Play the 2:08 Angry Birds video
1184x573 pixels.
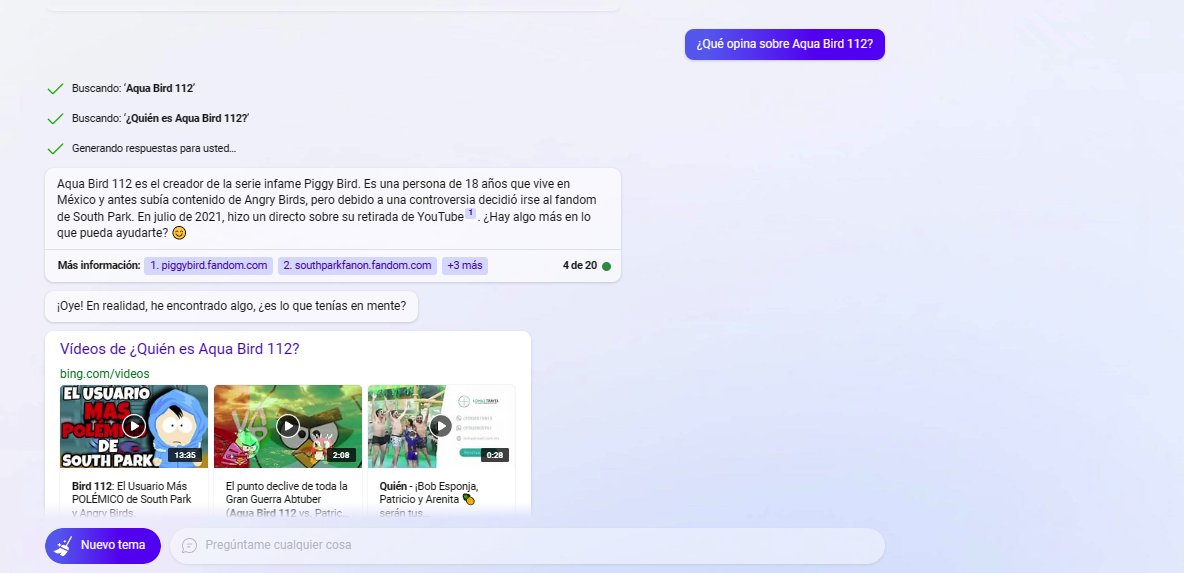[x=288, y=427]
